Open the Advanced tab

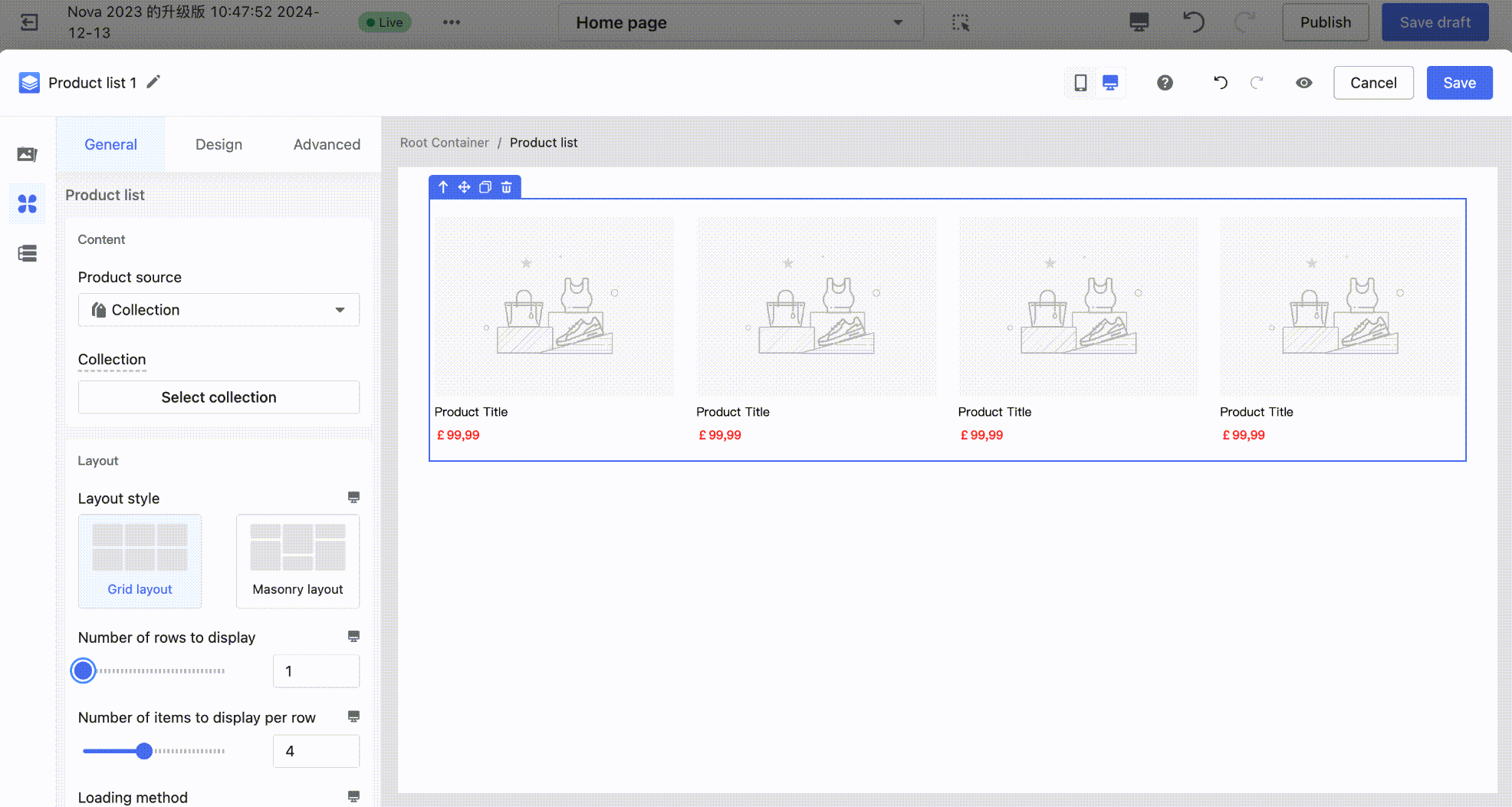pos(327,144)
